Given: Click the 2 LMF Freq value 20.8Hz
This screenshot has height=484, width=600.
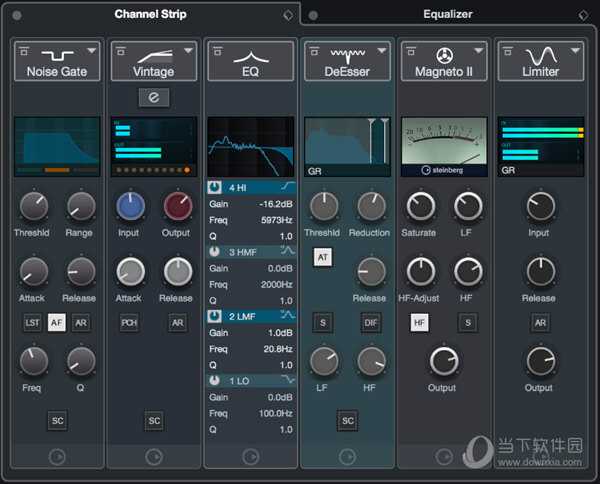Looking at the screenshot, I should (278, 349).
